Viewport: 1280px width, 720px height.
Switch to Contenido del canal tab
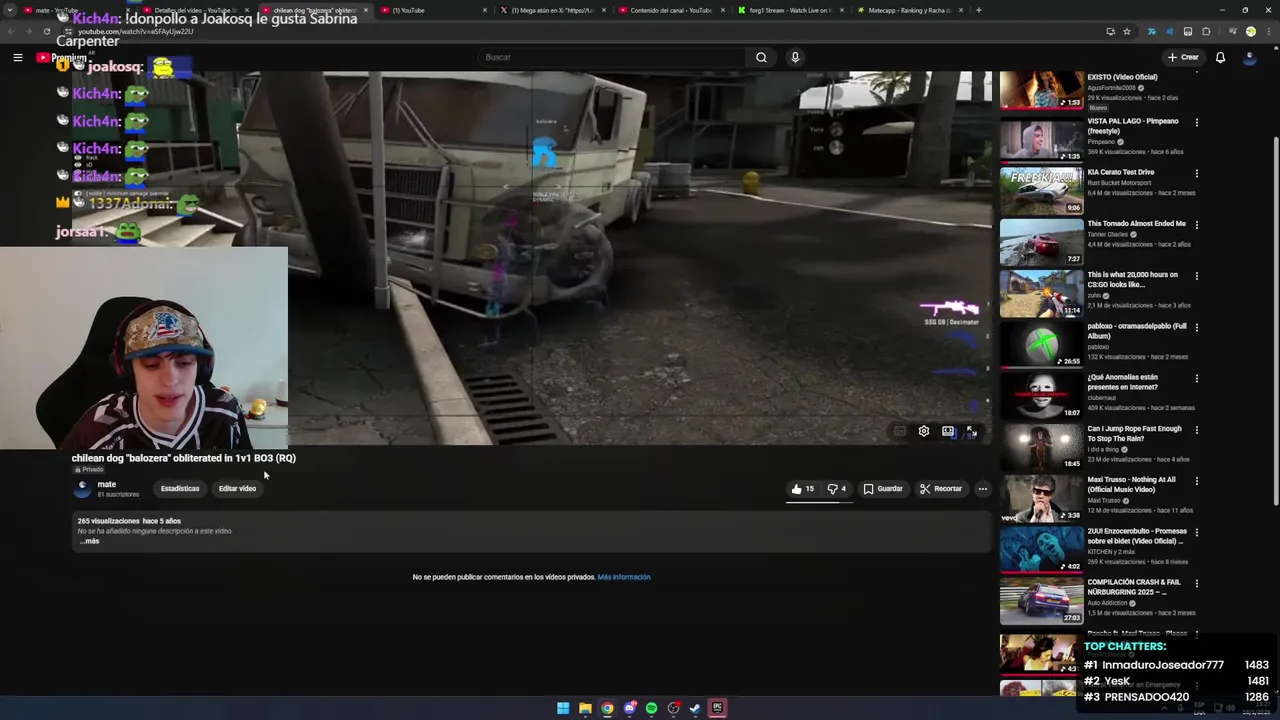(670, 10)
